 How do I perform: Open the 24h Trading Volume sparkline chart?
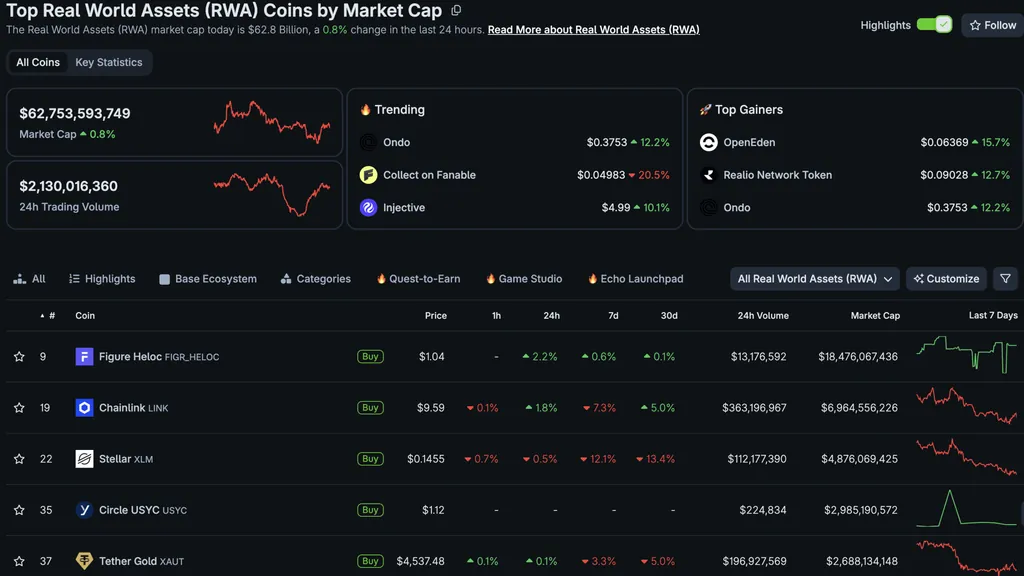(x=272, y=194)
